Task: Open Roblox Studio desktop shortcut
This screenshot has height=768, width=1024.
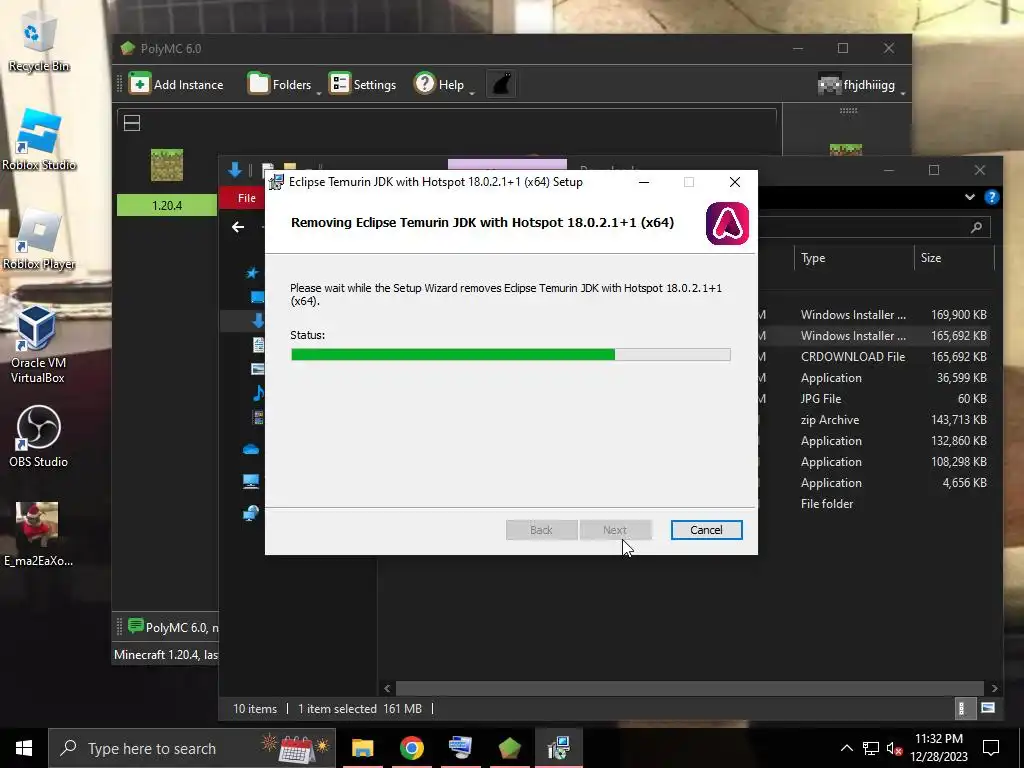Action: (x=39, y=140)
